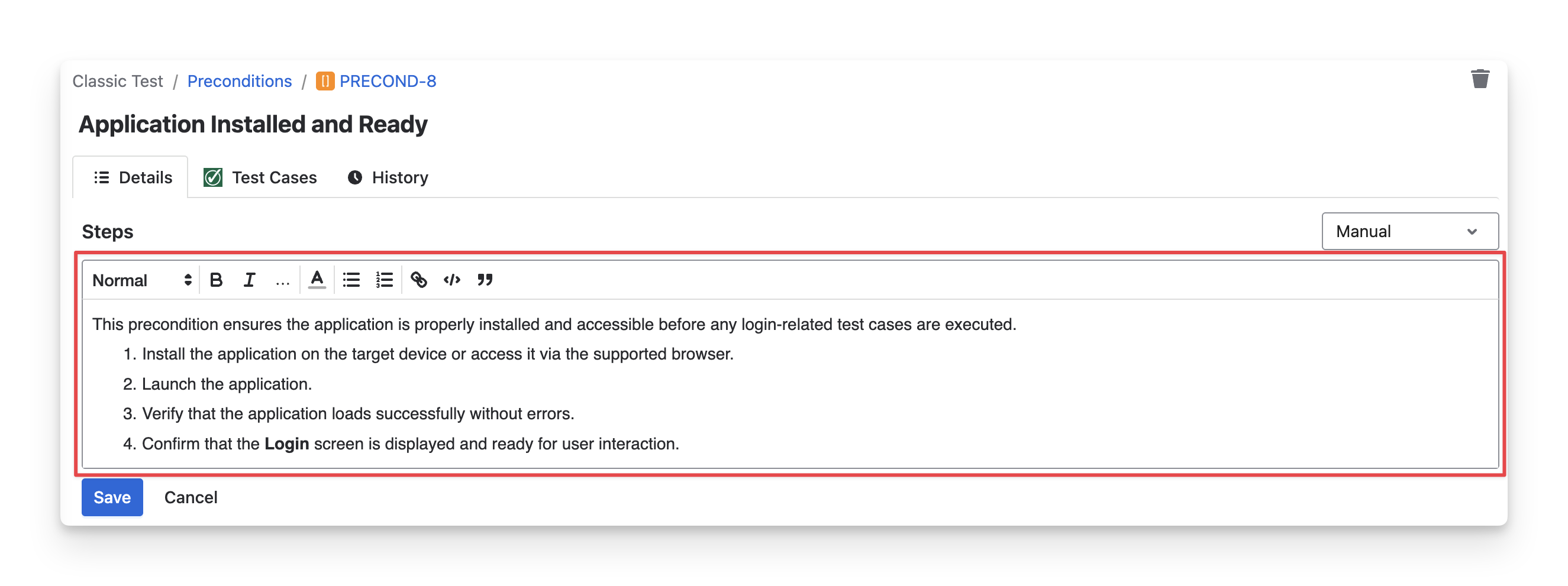Open more formatting options ellipsis

[x=282, y=281]
